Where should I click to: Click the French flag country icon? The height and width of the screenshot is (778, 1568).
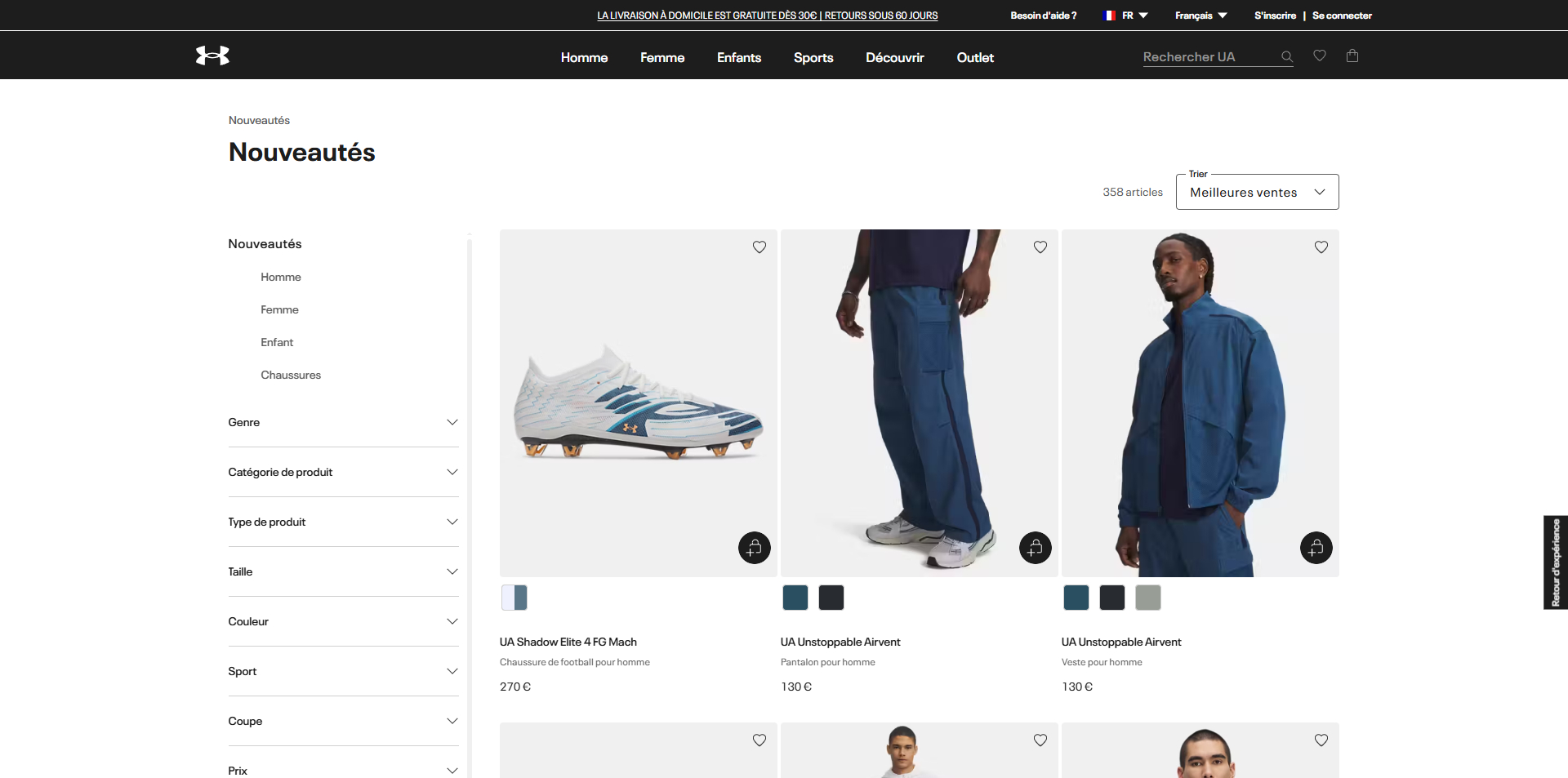(1109, 16)
